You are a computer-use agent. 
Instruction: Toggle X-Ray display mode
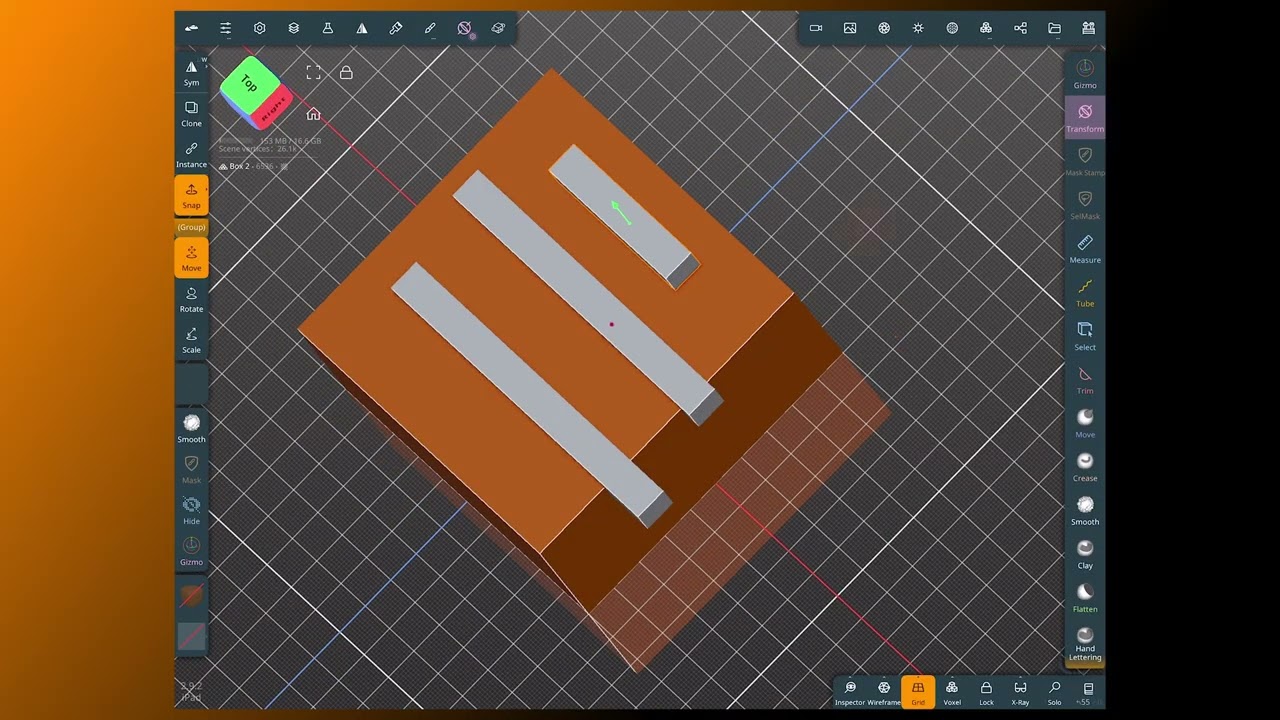point(1020,692)
